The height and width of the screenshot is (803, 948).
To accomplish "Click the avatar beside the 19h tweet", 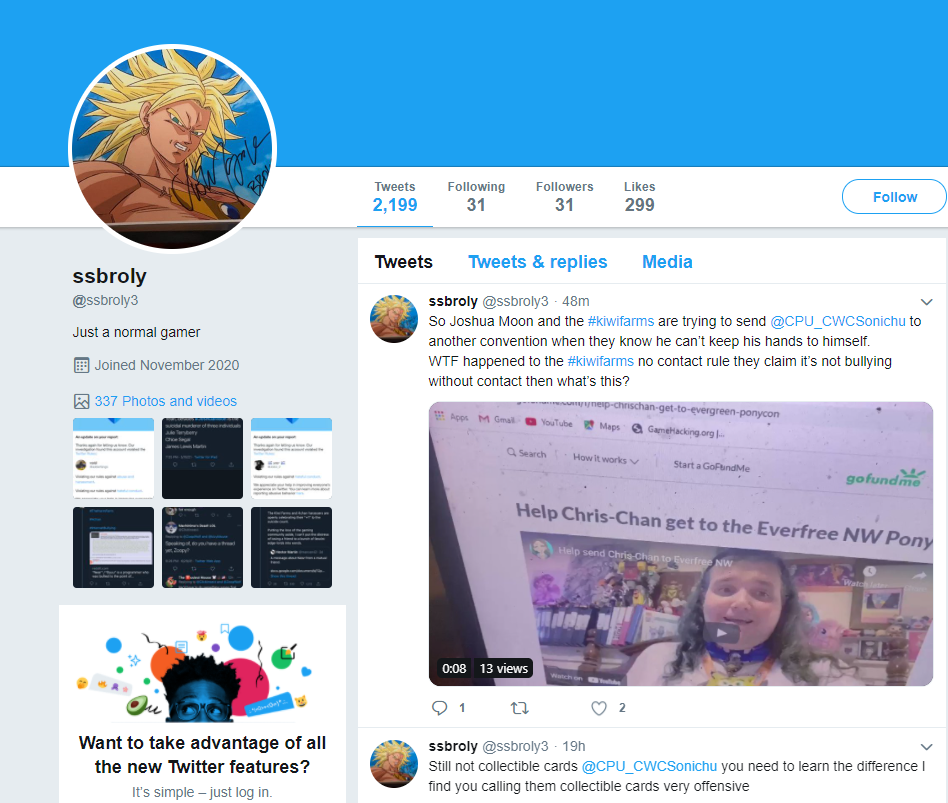I will (394, 764).
